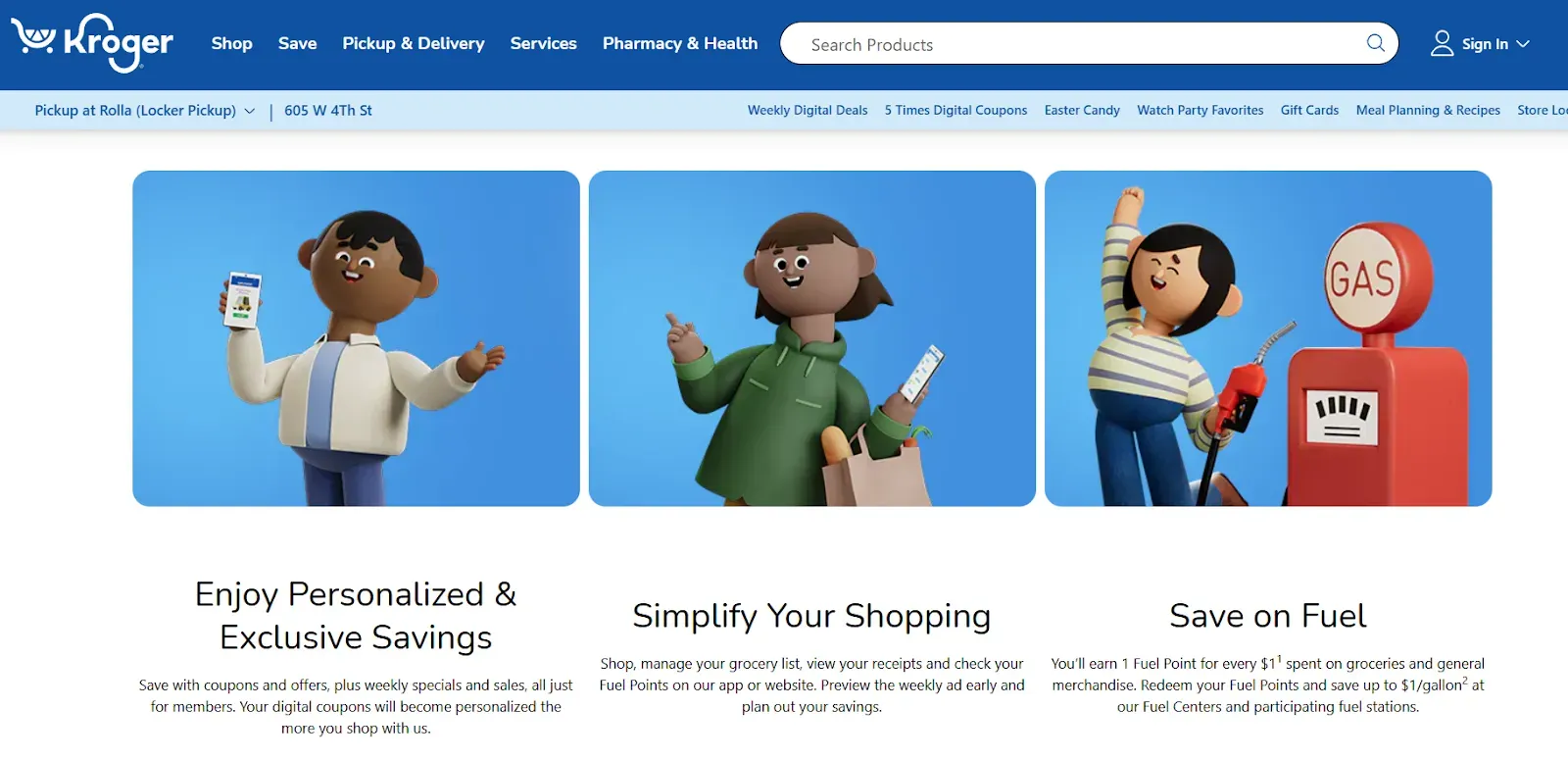The height and width of the screenshot is (760, 1568).
Task: Open Weekly Digital Deals link
Action: 808,111
